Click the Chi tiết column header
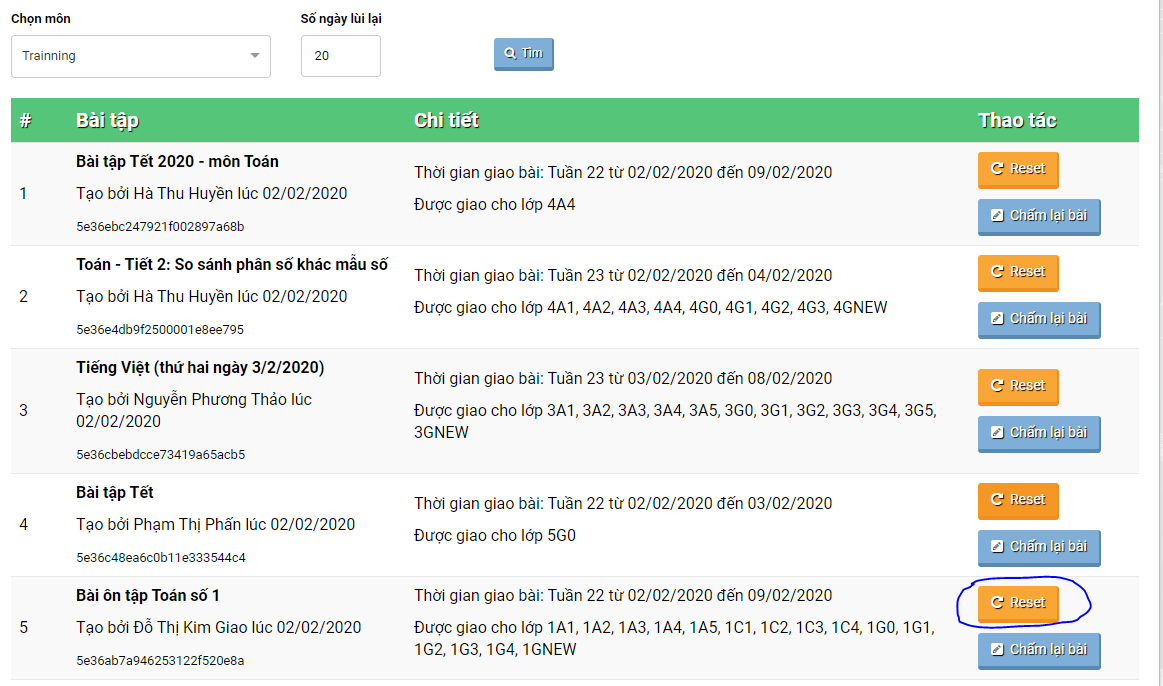Image resolution: width=1163 pixels, height=686 pixels. tap(446, 121)
